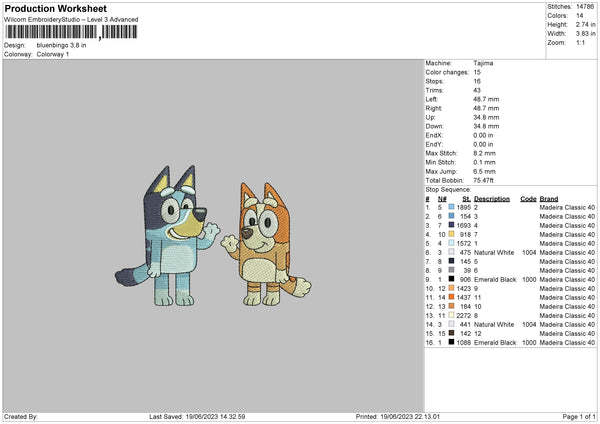Screen dimensions: 600x424
Task: Click the light blue swatch with 1895 stitches
Action: [451, 207]
